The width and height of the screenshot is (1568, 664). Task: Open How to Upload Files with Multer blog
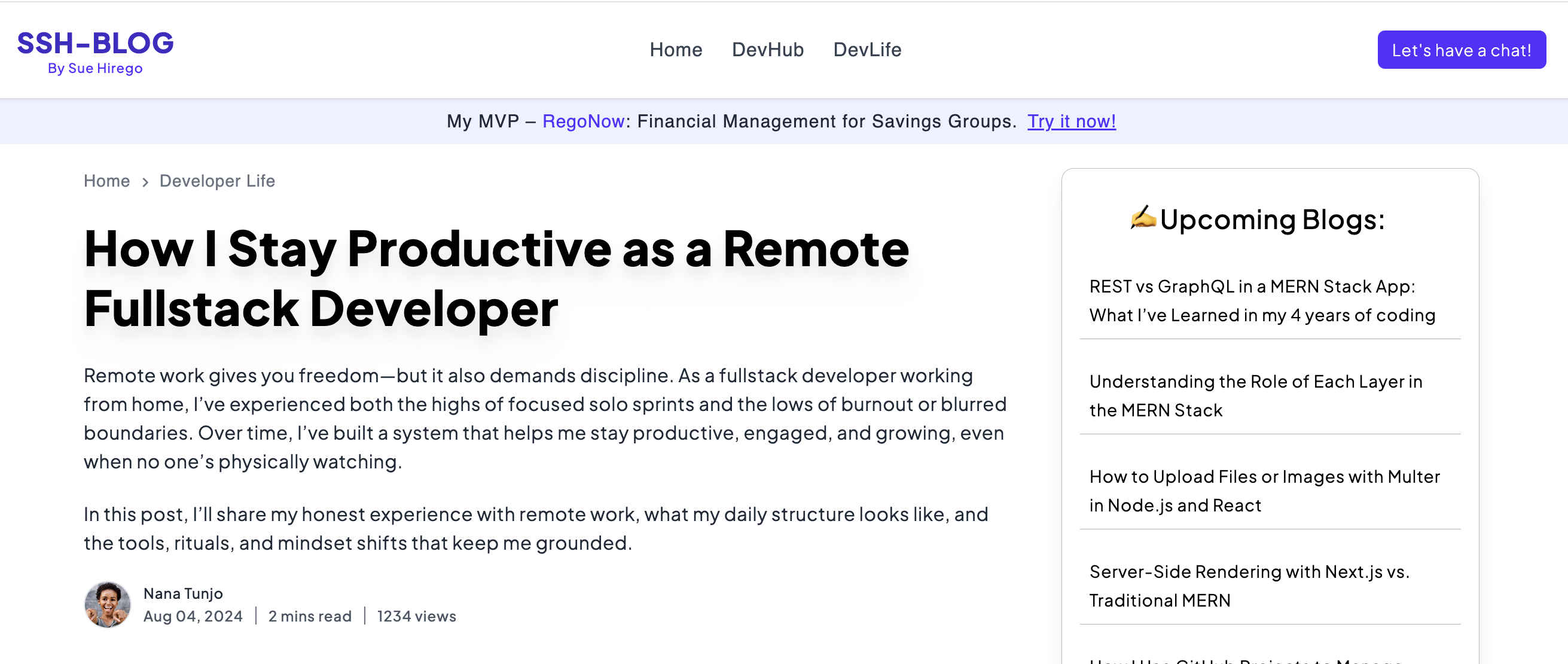(x=1264, y=491)
